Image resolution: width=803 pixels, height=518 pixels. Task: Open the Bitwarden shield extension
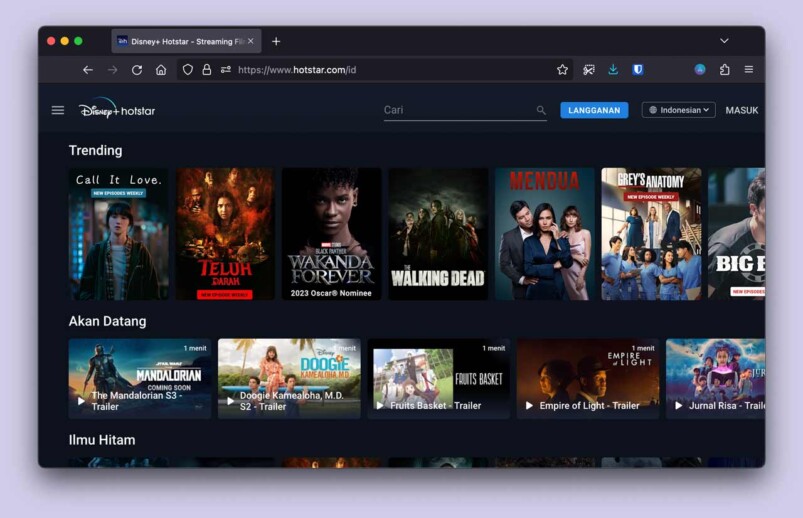638,70
